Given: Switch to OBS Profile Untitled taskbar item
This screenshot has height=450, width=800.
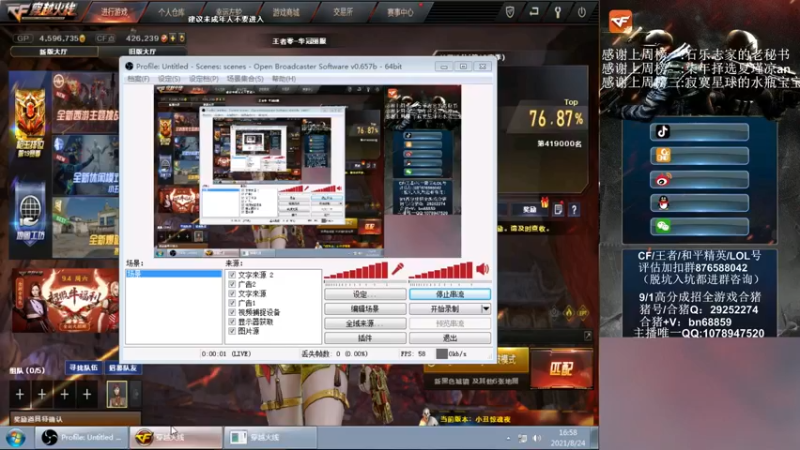Looking at the screenshot, I should point(82,437).
